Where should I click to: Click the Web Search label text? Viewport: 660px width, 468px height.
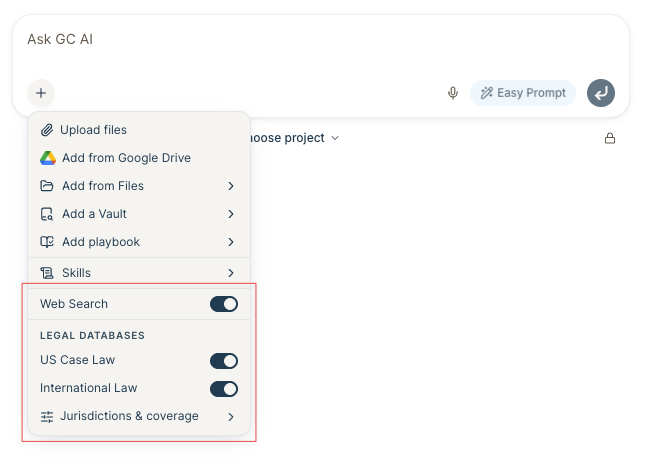point(74,304)
